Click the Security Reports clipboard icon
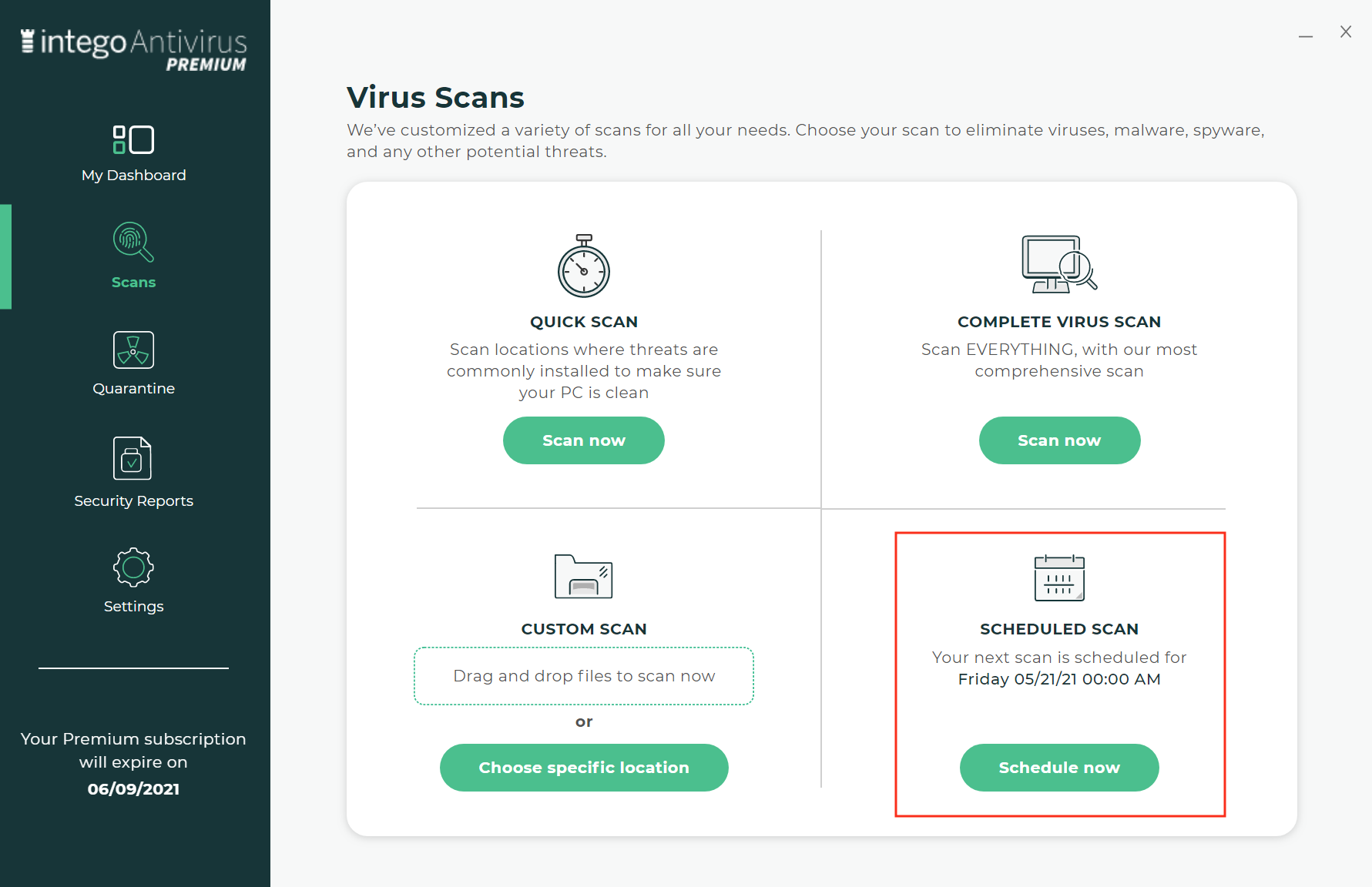This screenshot has height=887, width=1372. tap(133, 458)
